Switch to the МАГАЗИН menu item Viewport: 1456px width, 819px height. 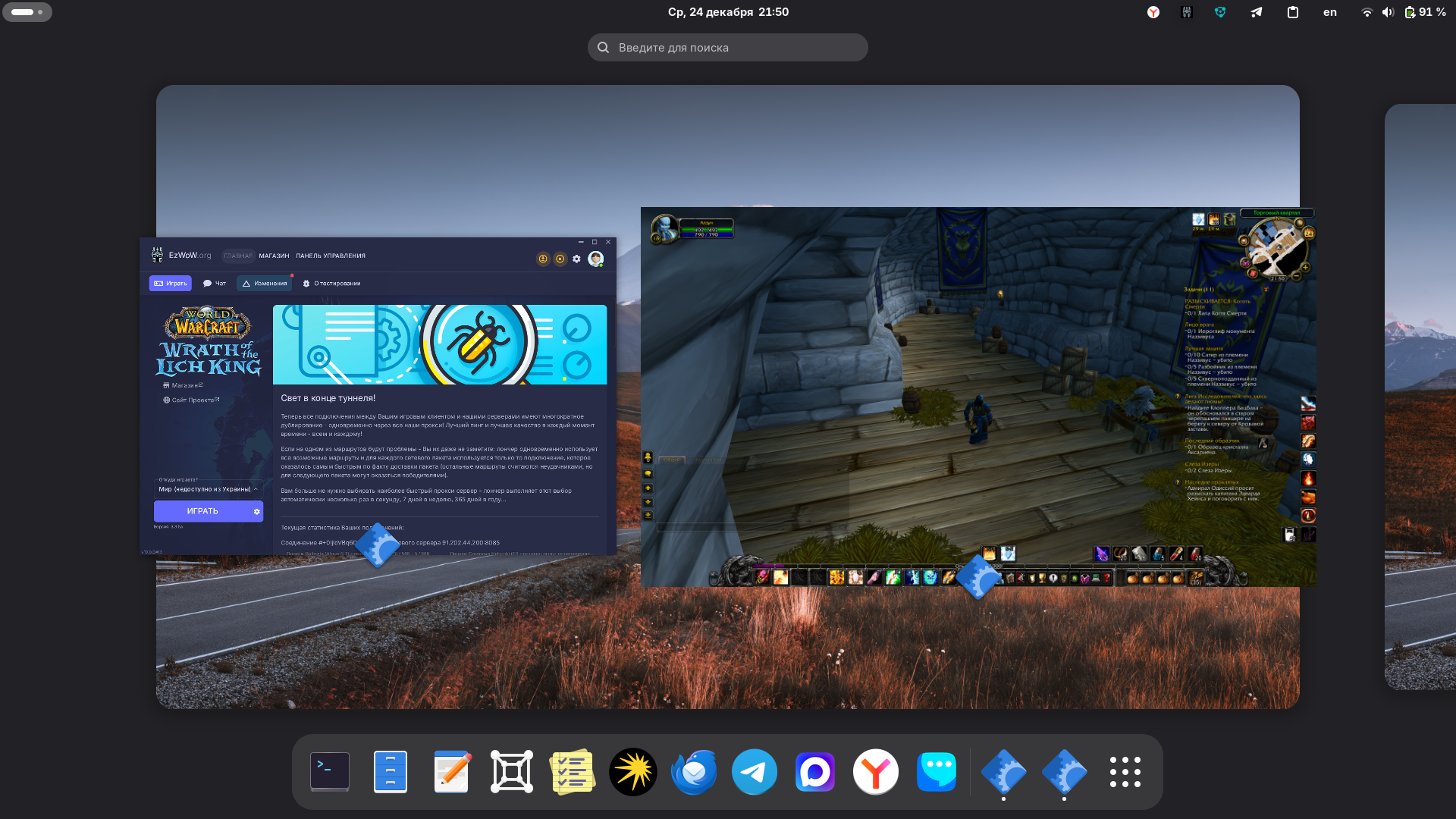(274, 256)
